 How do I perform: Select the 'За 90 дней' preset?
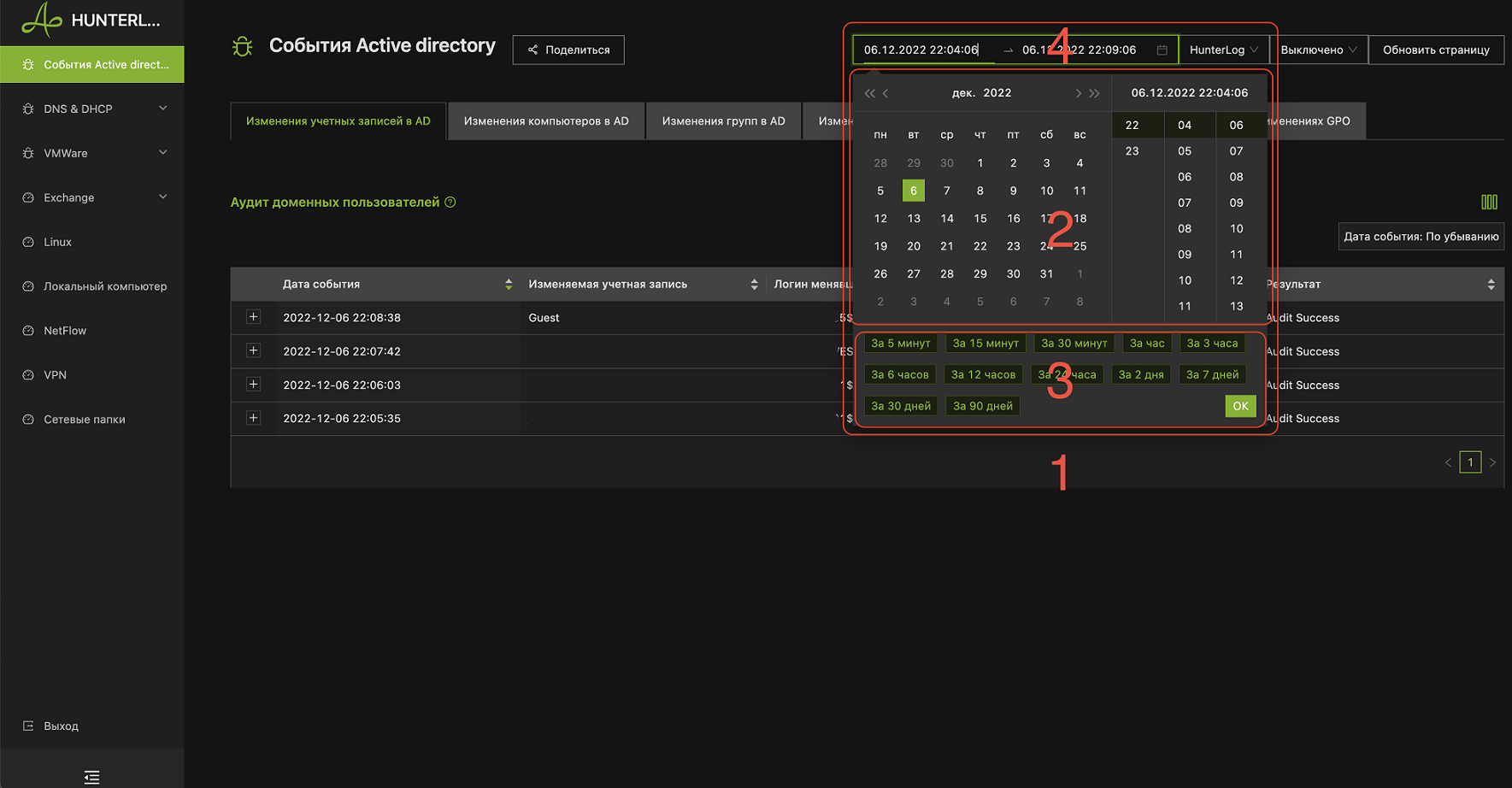pos(983,406)
